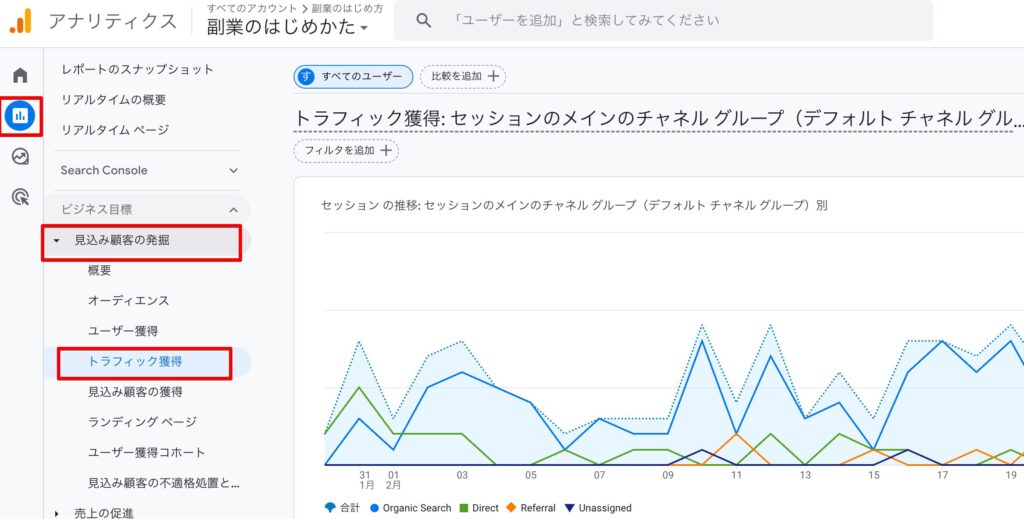Toggle the Direct legend series
The width and height of the screenshot is (1024, 519).
pos(478,508)
